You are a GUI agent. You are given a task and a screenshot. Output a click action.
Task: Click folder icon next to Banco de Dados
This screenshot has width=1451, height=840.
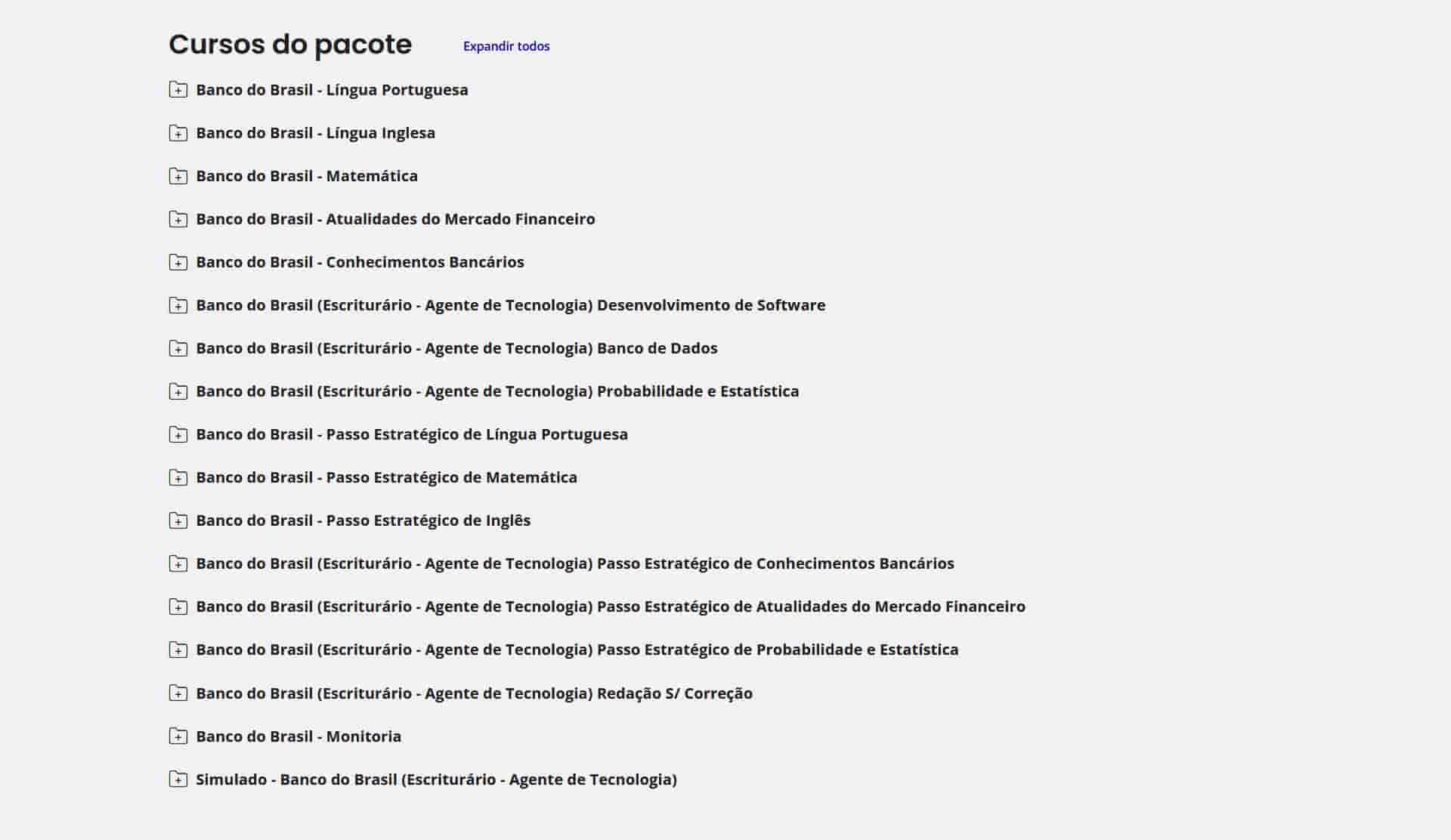coord(178,348)
